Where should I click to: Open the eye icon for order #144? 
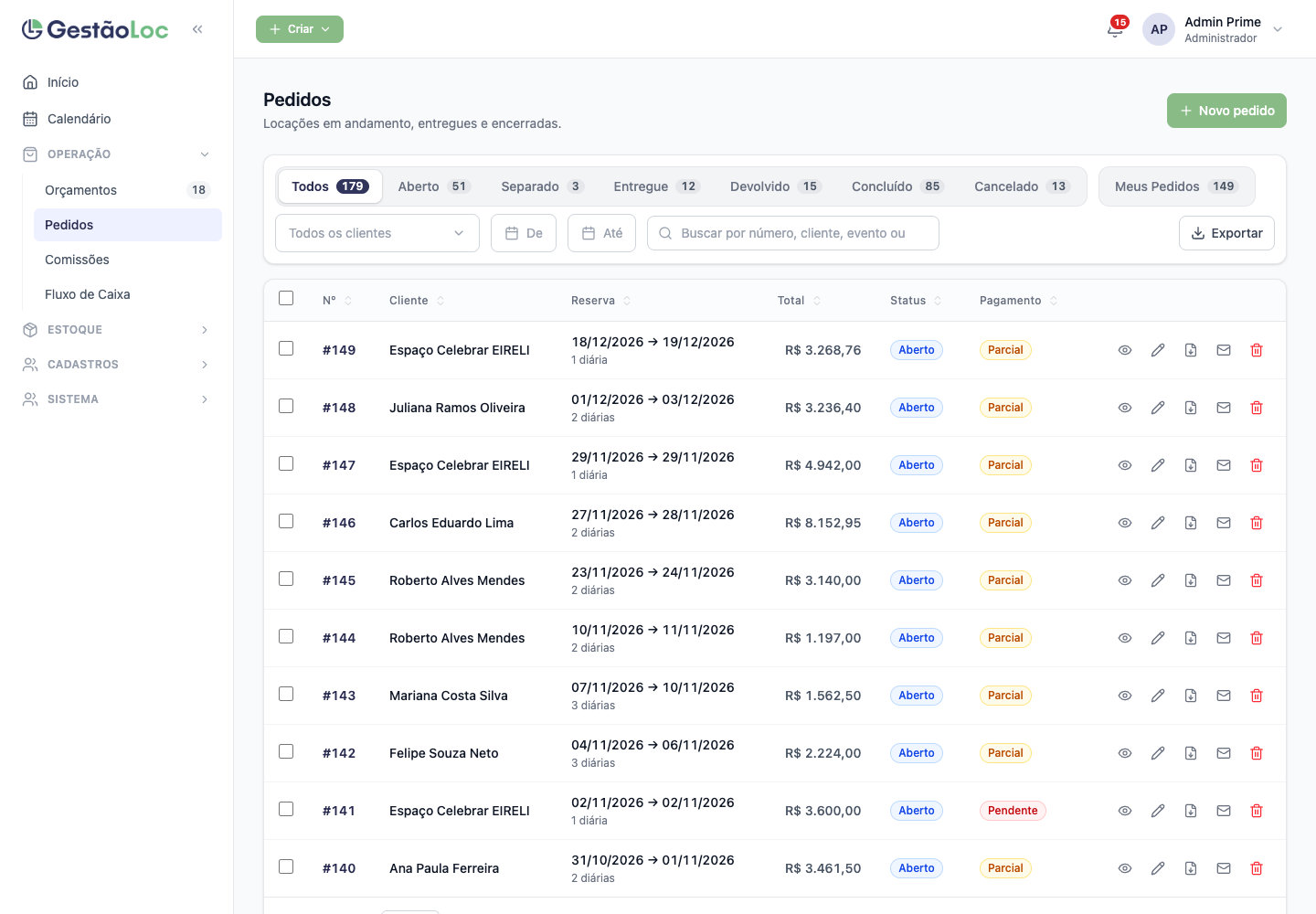click(x=1125, y=638)
